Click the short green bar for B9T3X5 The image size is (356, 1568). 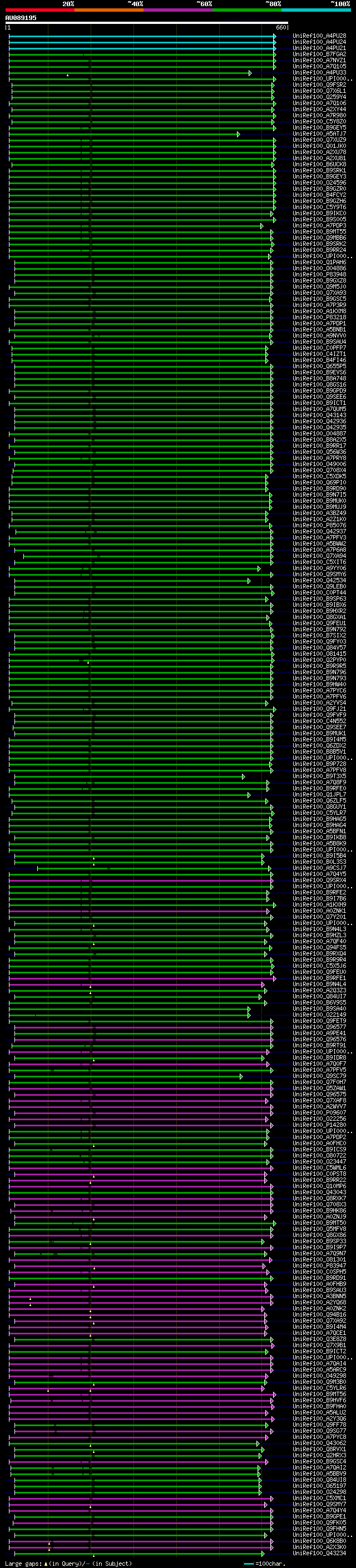click(x=130, y=776)
